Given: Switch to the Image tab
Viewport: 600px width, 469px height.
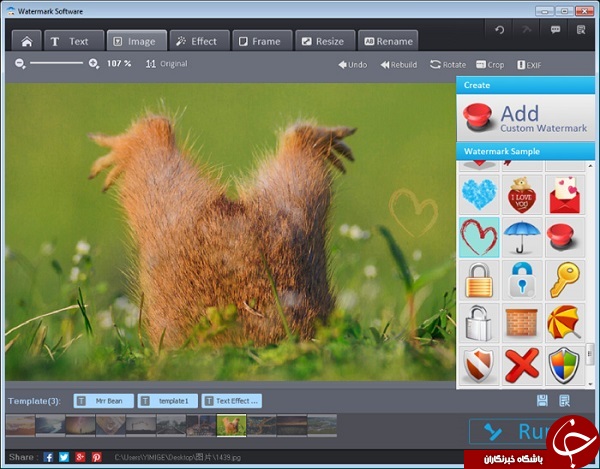Looking at the screenshot, I should tap(137, 41).
